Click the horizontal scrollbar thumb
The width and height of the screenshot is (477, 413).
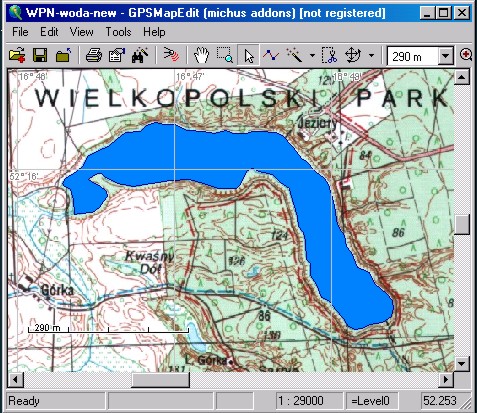pos(160,379)
